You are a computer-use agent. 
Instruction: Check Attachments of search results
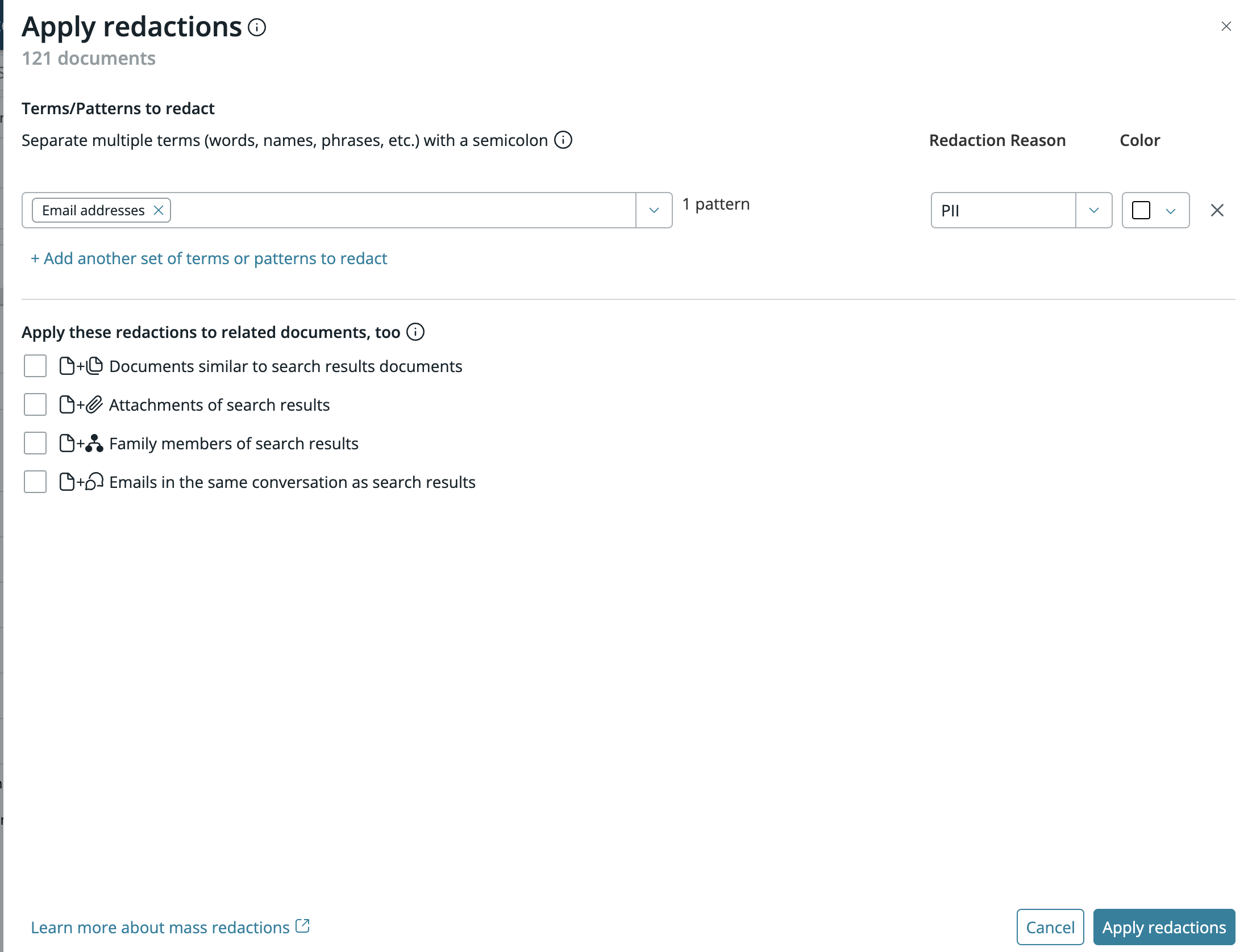pos(35,404)
